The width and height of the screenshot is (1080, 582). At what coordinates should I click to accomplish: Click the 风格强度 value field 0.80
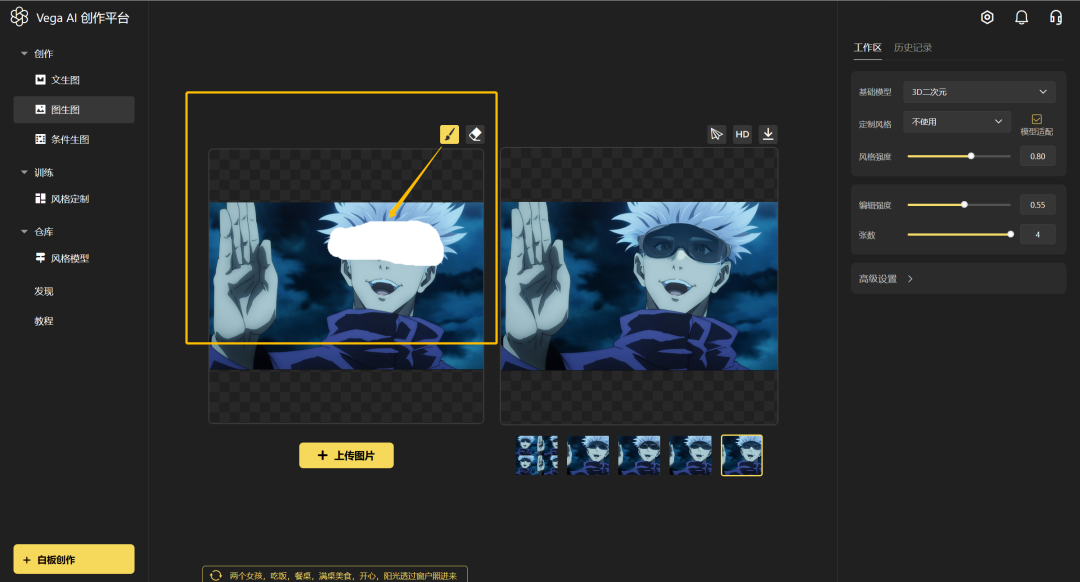(1037, 156)
